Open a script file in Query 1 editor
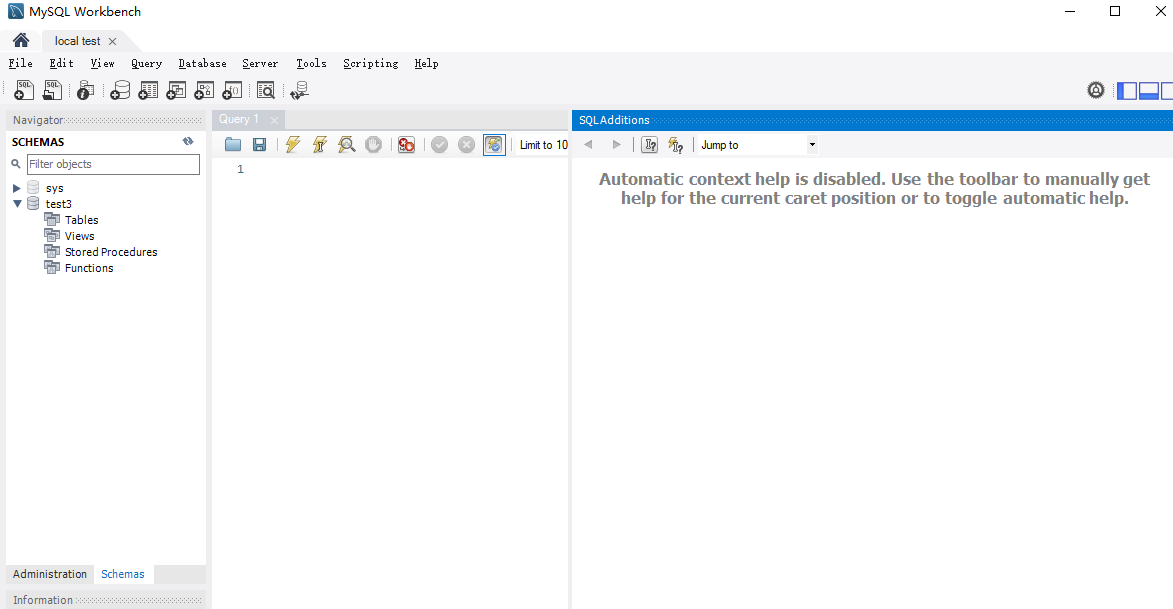This screenshot has height=609, width=1173. 233,144
